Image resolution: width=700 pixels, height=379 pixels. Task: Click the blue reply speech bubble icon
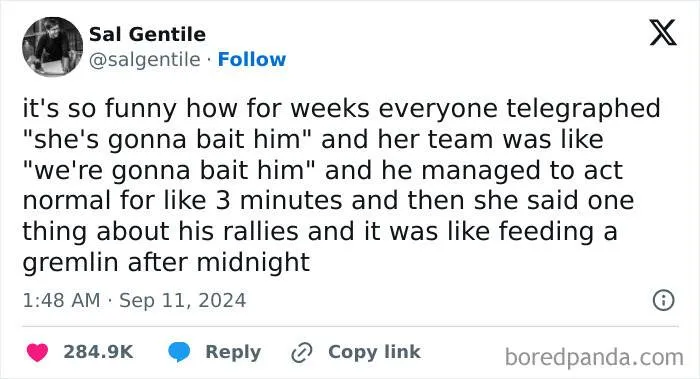pos(179,352)
